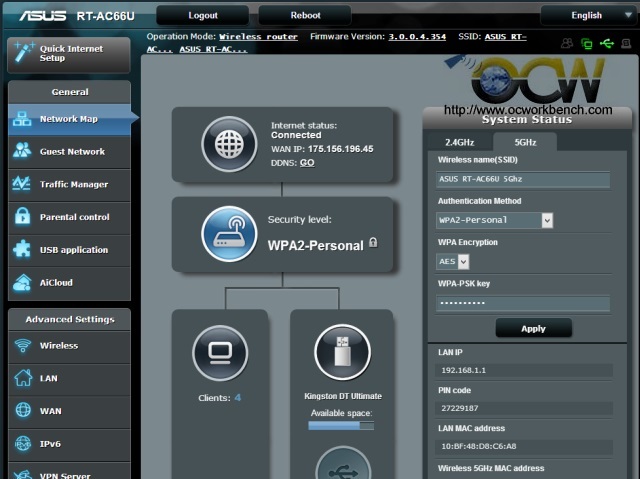Open Network Map from the sidebar

69,119
